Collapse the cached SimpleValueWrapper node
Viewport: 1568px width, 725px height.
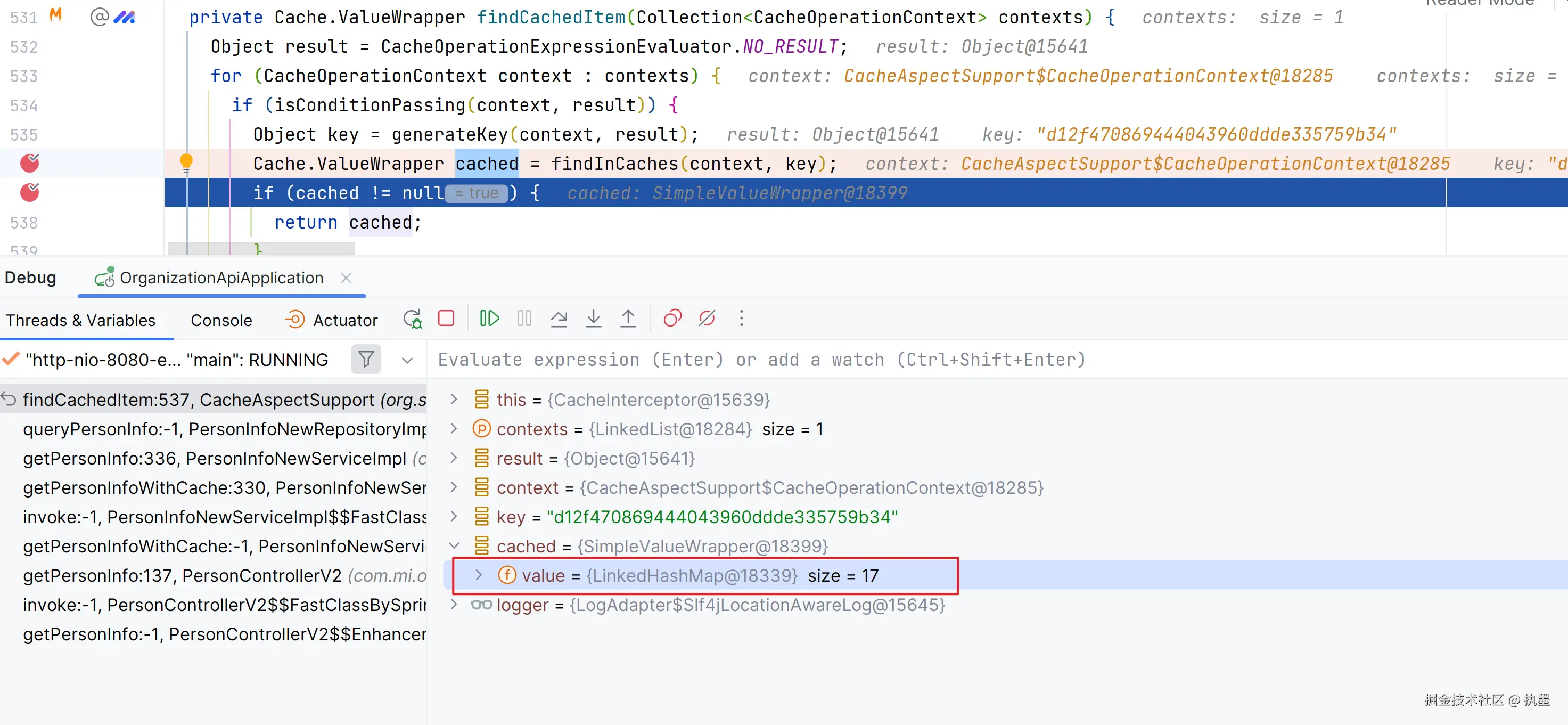454,546
